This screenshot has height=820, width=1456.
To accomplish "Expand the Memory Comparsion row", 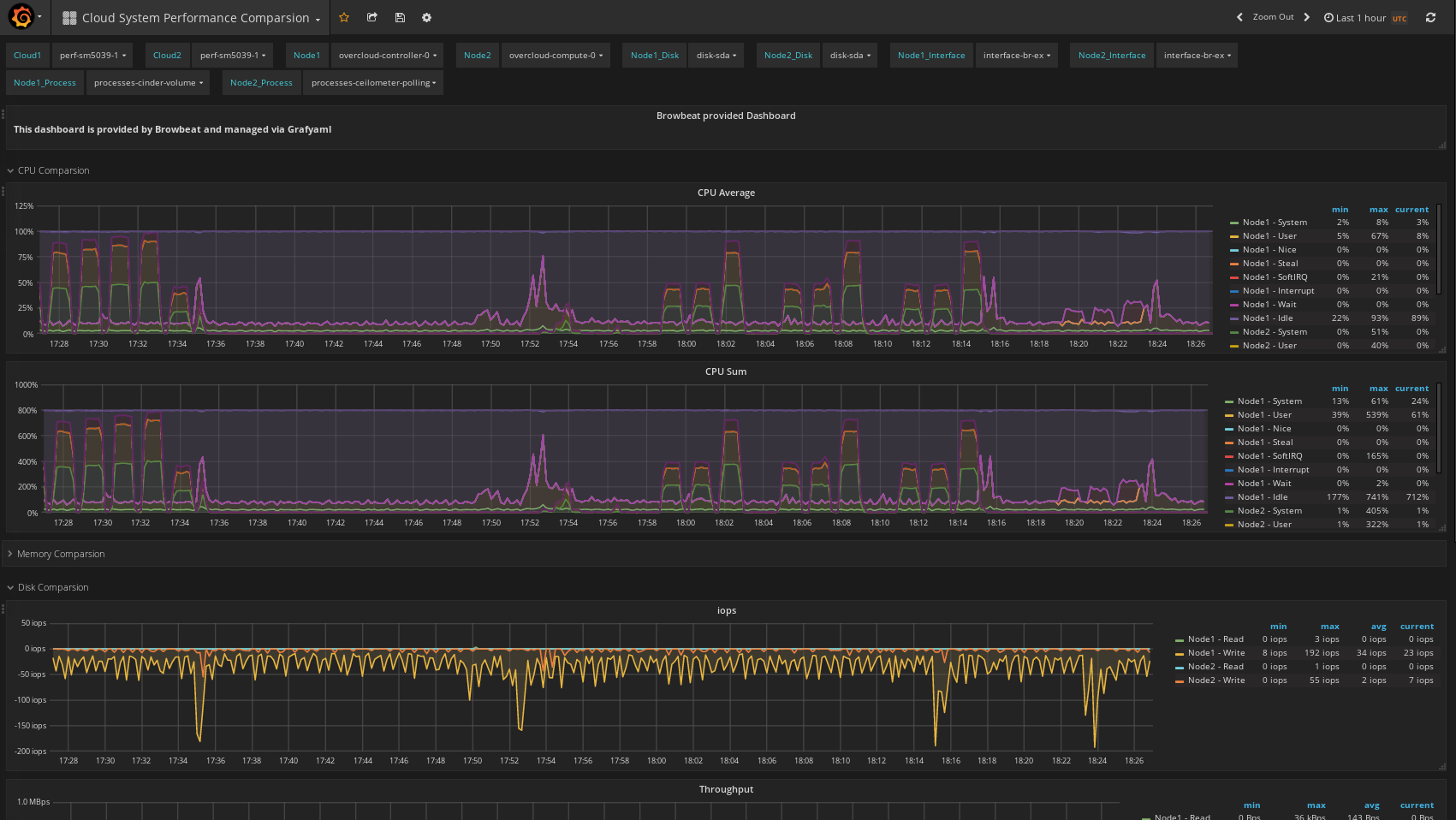I will click(x=60, y=554).
